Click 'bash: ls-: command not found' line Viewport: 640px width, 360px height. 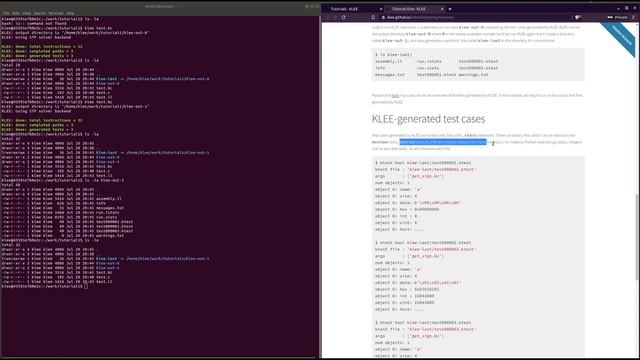click(34, 23)
